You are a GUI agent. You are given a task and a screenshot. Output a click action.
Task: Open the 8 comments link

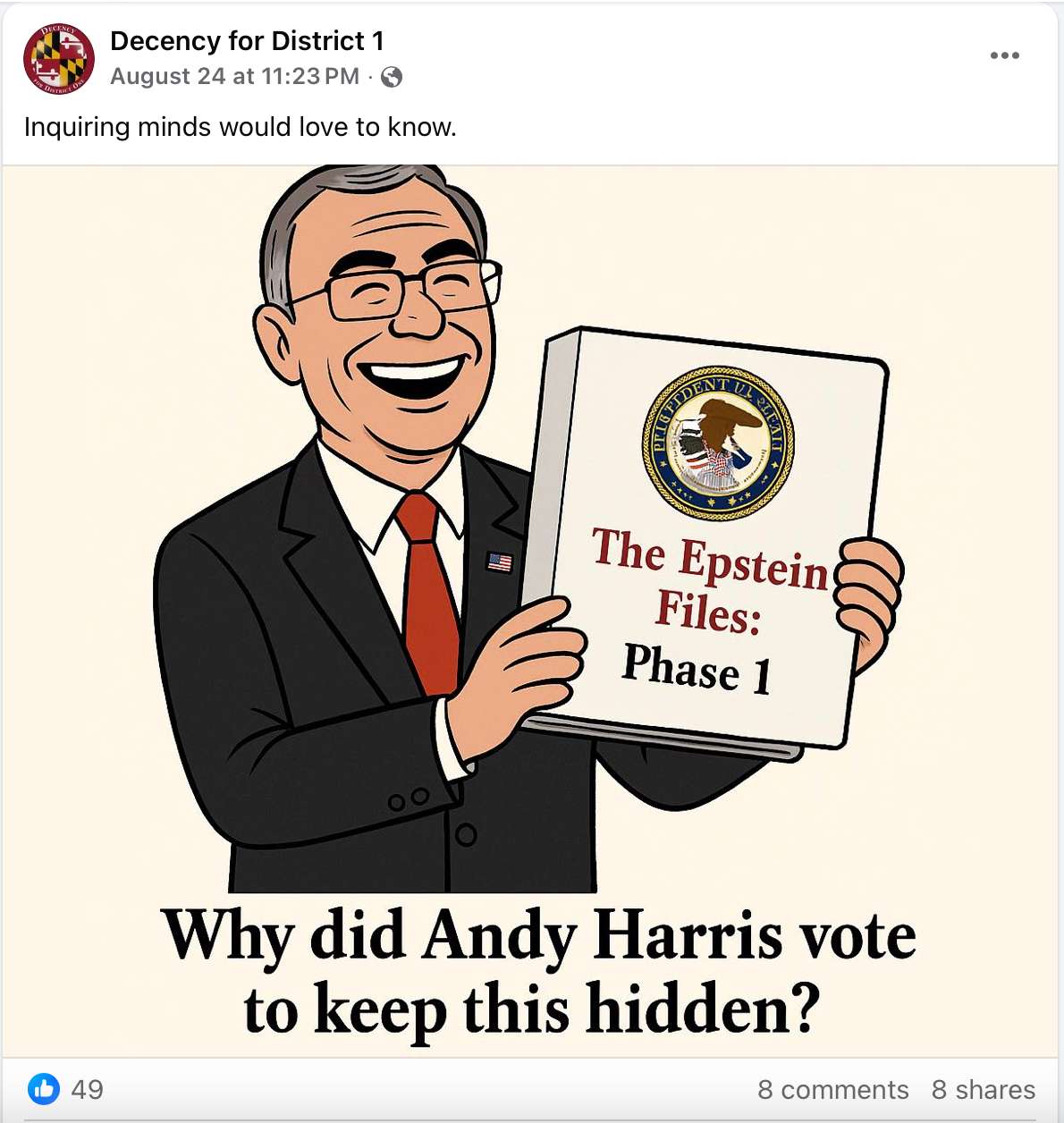[832, 1090]
